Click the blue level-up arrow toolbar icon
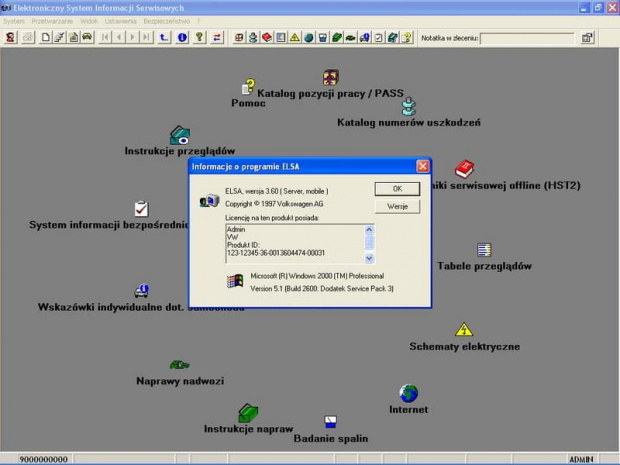This screenshot has height=465, width=620. (163, 38)
